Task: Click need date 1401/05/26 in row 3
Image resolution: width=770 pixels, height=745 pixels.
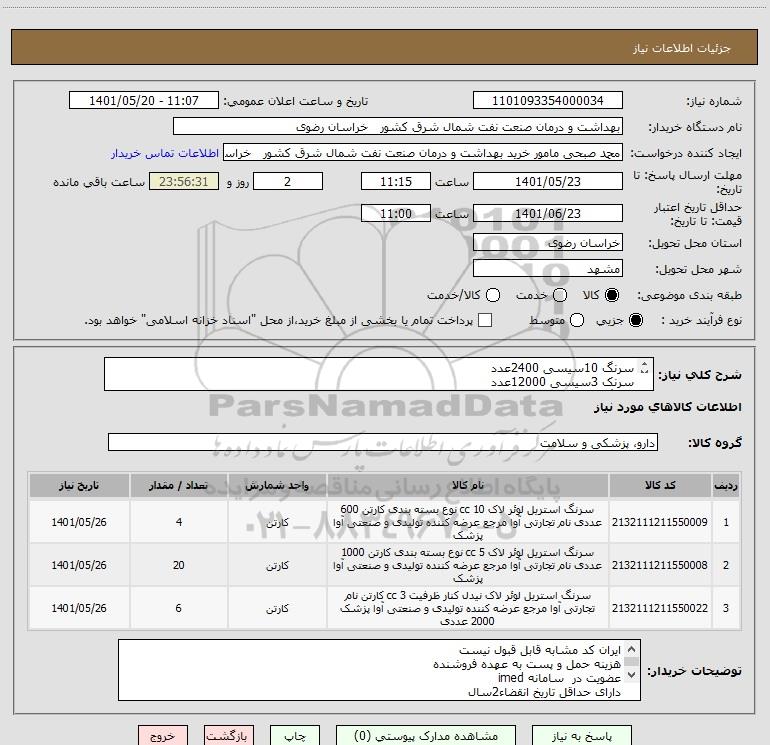Action: coord(79,608)
